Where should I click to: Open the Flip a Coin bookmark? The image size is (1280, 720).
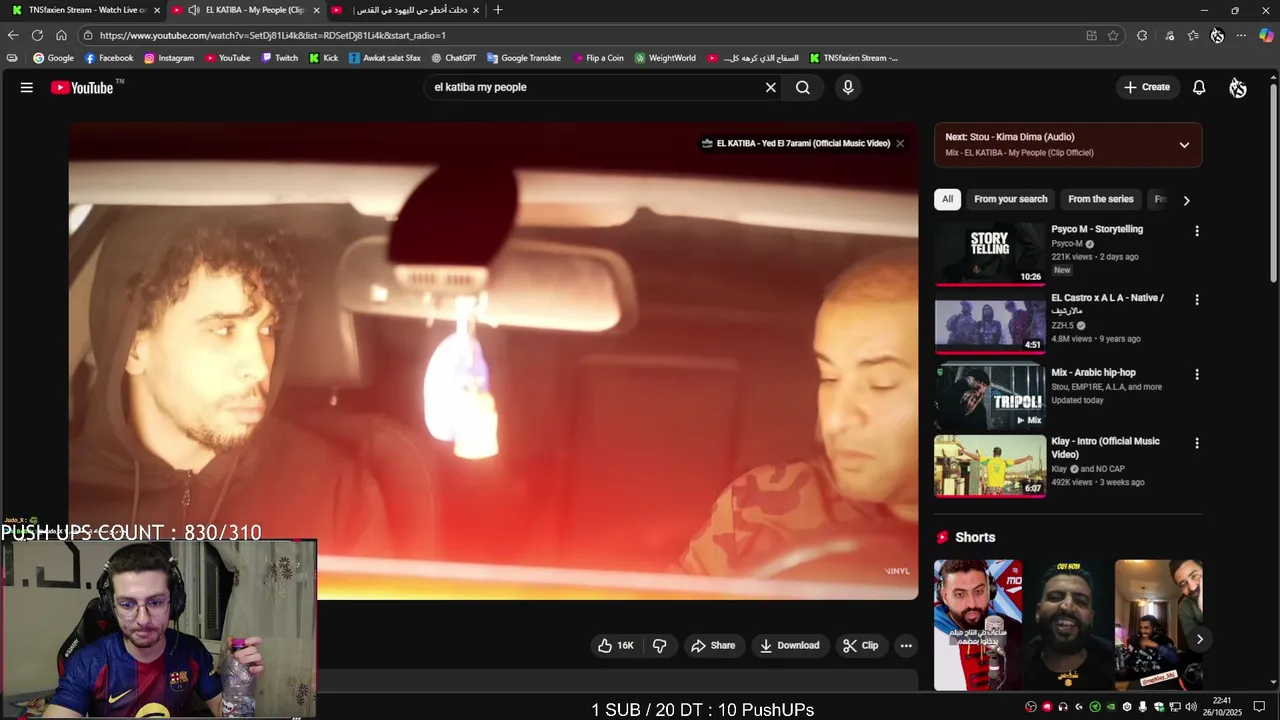click(598, 58)
